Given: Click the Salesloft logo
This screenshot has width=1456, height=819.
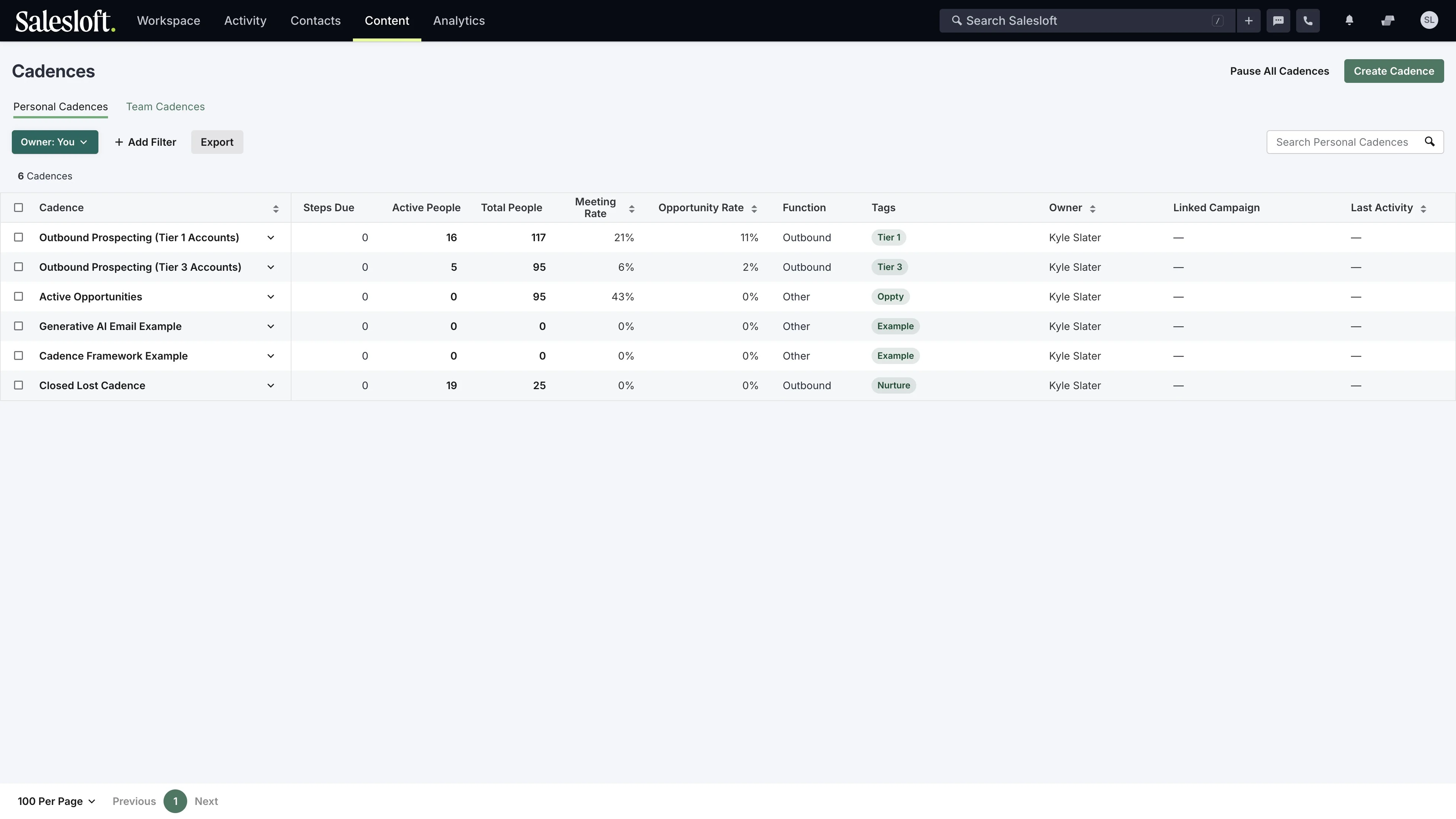Looking at the screenshot, I should (65, 21).
